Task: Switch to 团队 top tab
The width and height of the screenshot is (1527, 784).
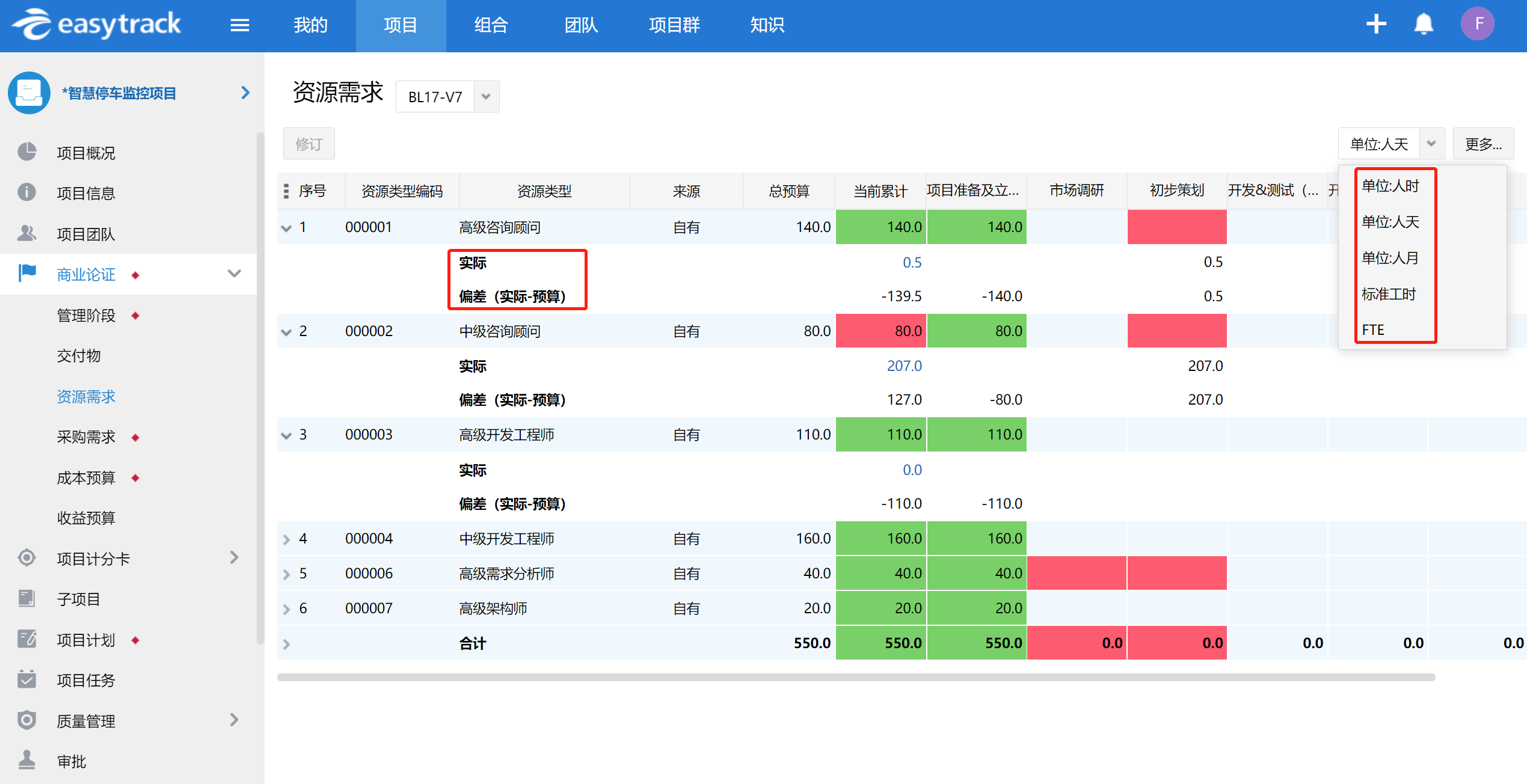Action: click(580, 25)
